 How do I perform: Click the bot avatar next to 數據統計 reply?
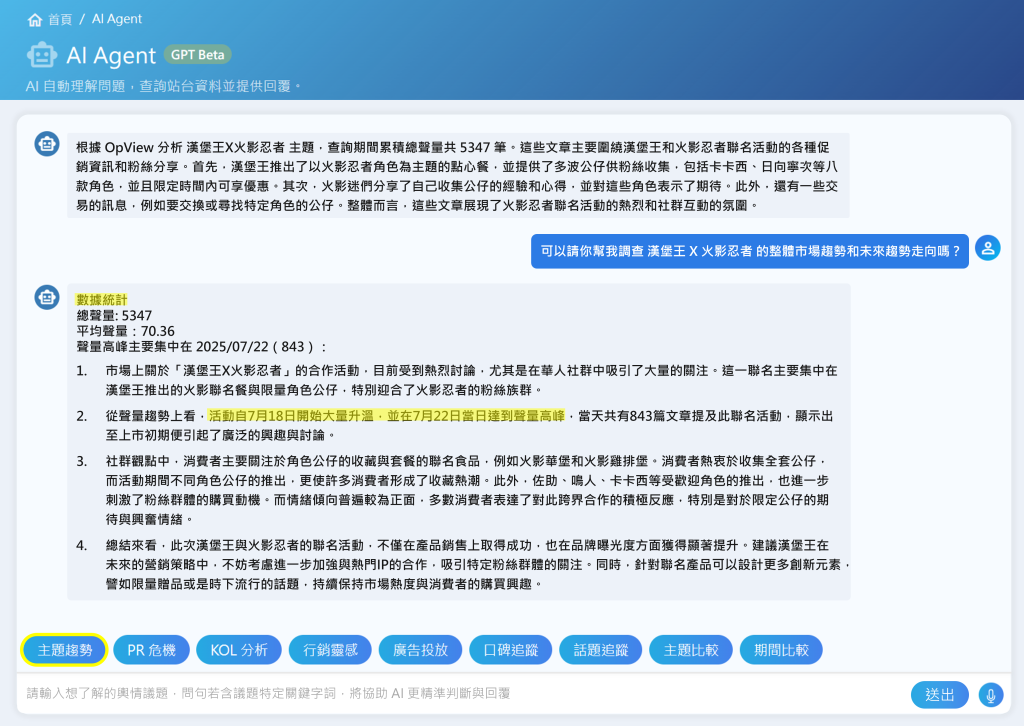pyautogui.click(x=46, y=296)
